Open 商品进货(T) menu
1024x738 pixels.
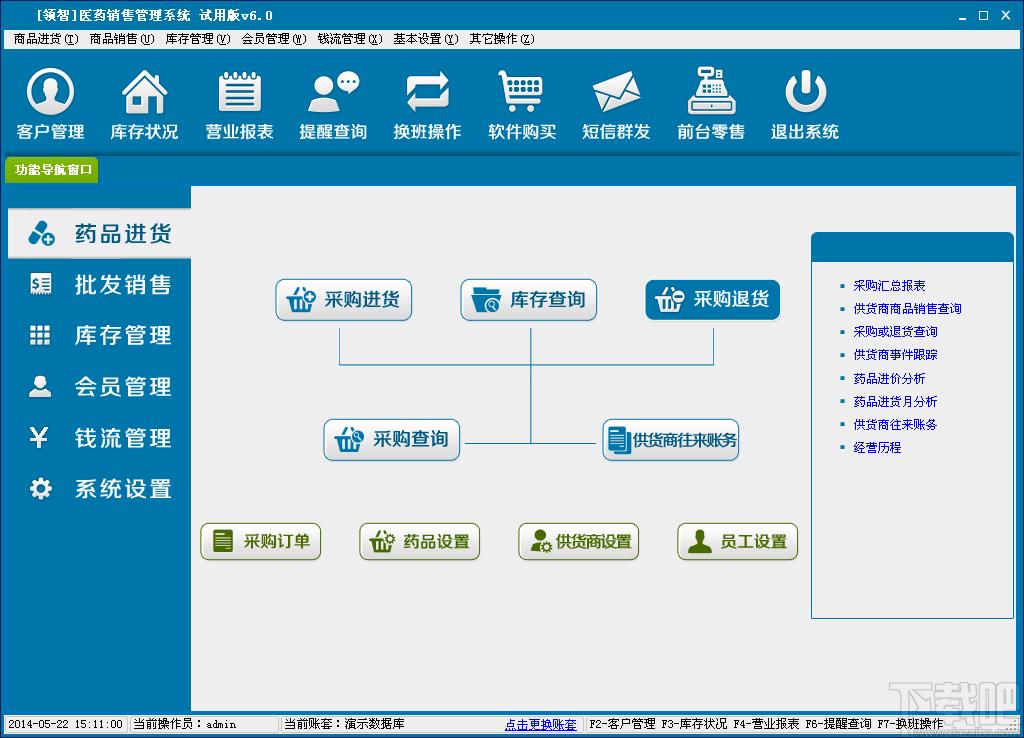point(46,39)
